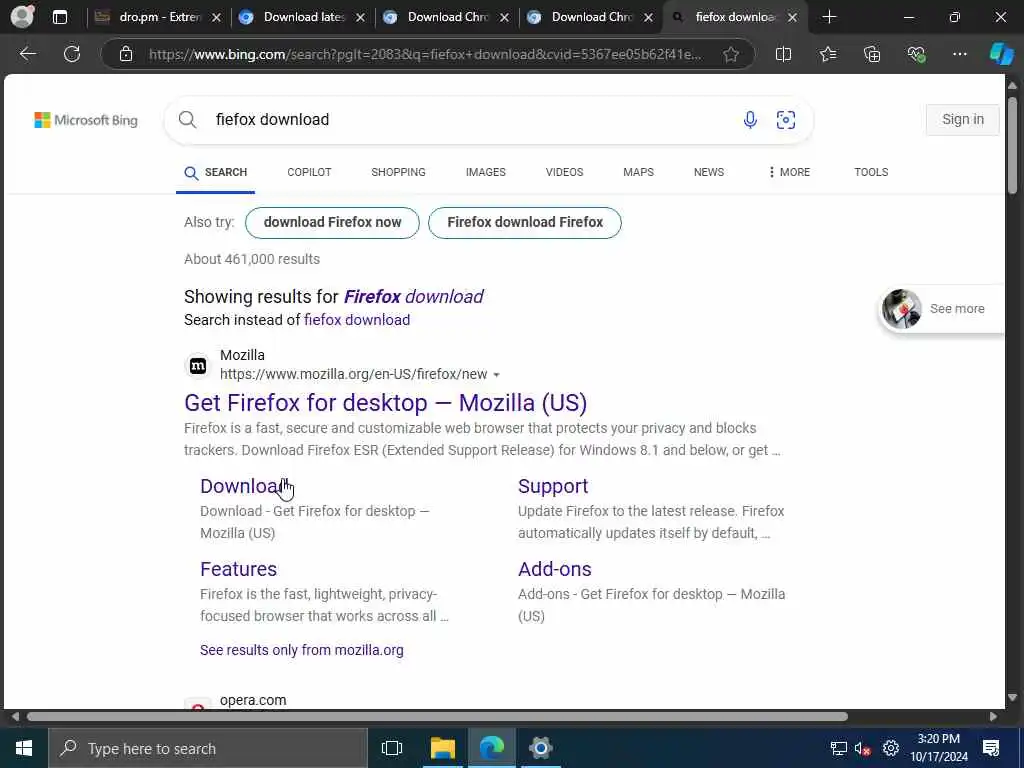Go back with the back arrow
1024x768 pixels.
click(27, 54)
